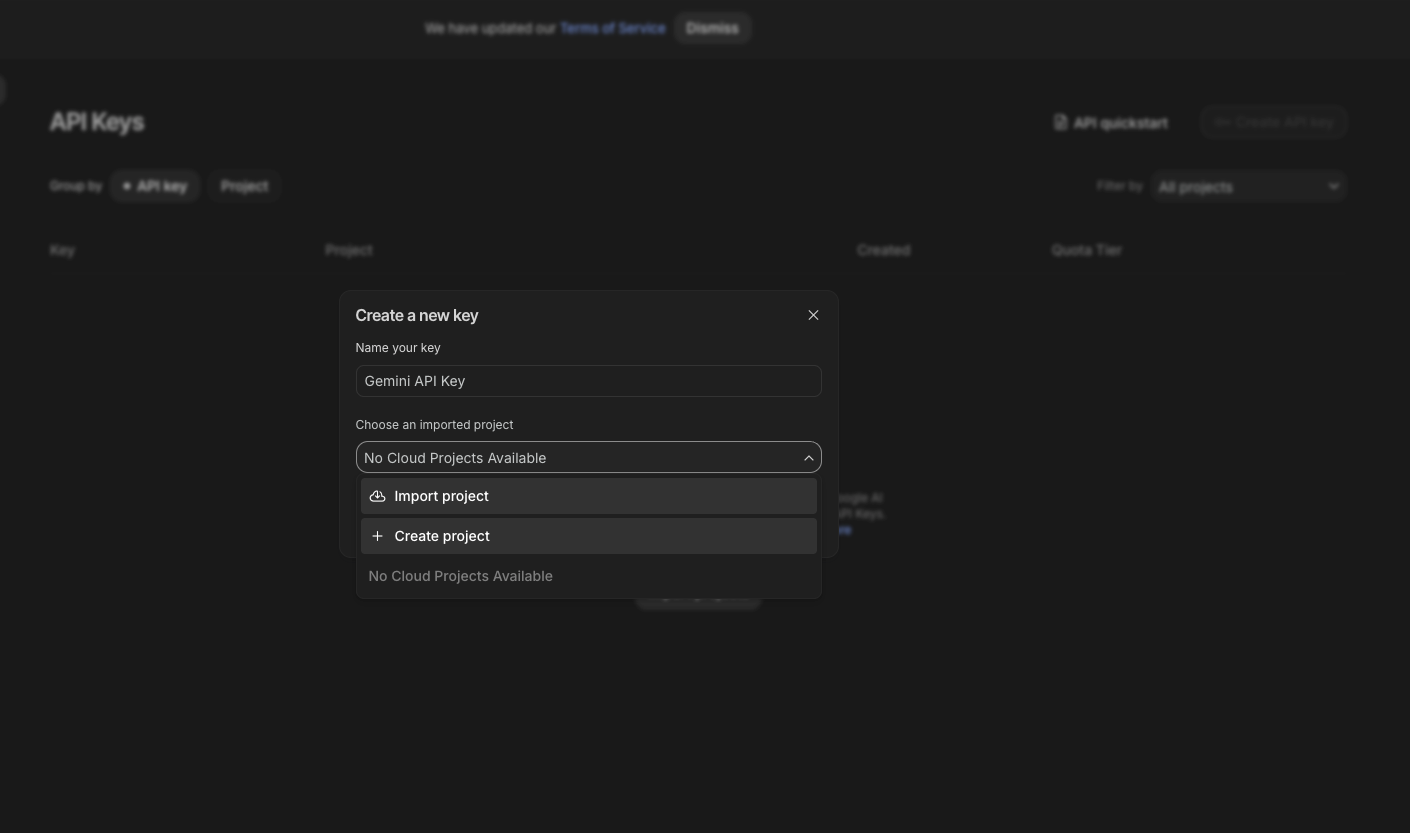This screenshot has height=833, width=1410.
Task: Collapse the imported project dropdown
Action: click(588, 457)
